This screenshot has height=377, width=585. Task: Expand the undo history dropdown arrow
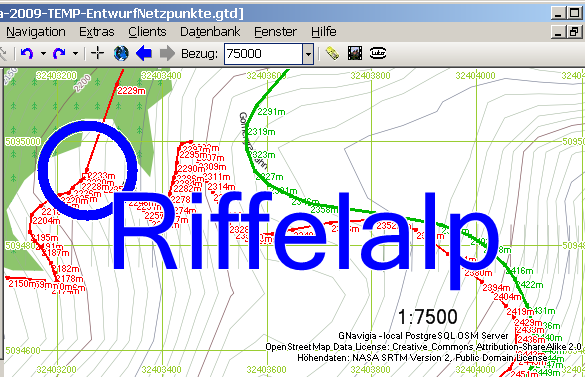(43, 54)
